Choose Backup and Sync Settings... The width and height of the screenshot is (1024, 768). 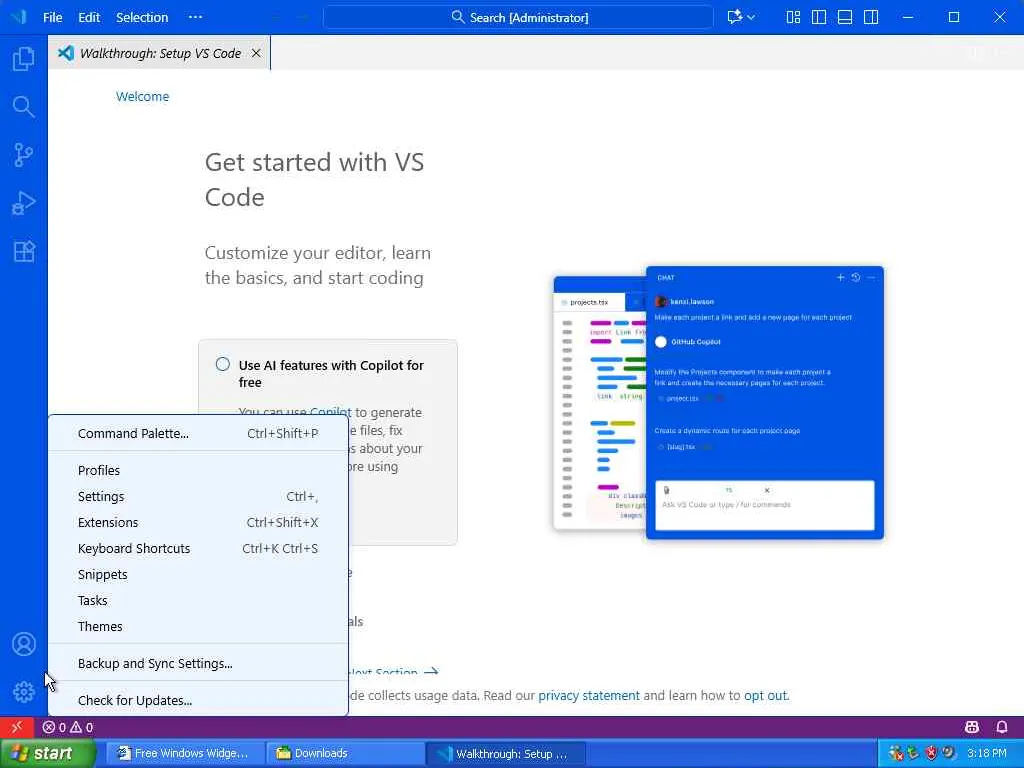[198, 664]
